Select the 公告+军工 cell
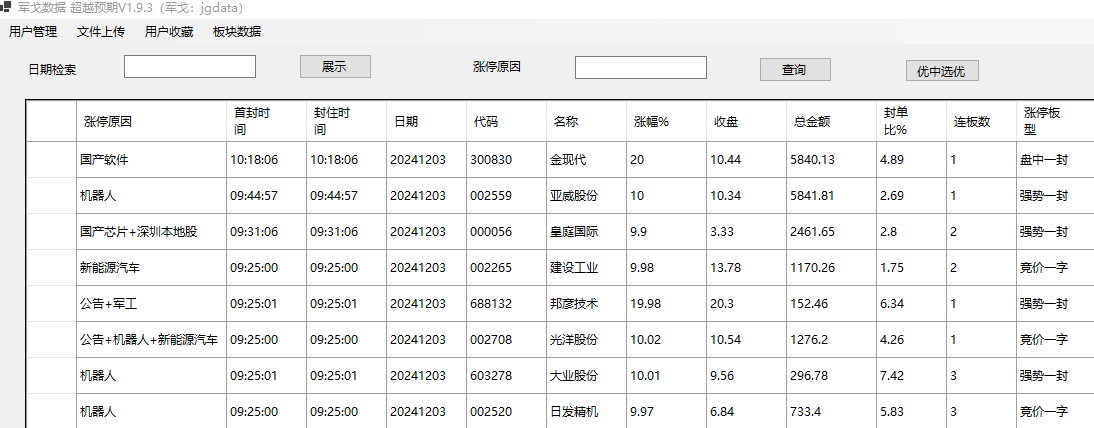The height and width of the screenshot is (428, 1094). (151, 304)
